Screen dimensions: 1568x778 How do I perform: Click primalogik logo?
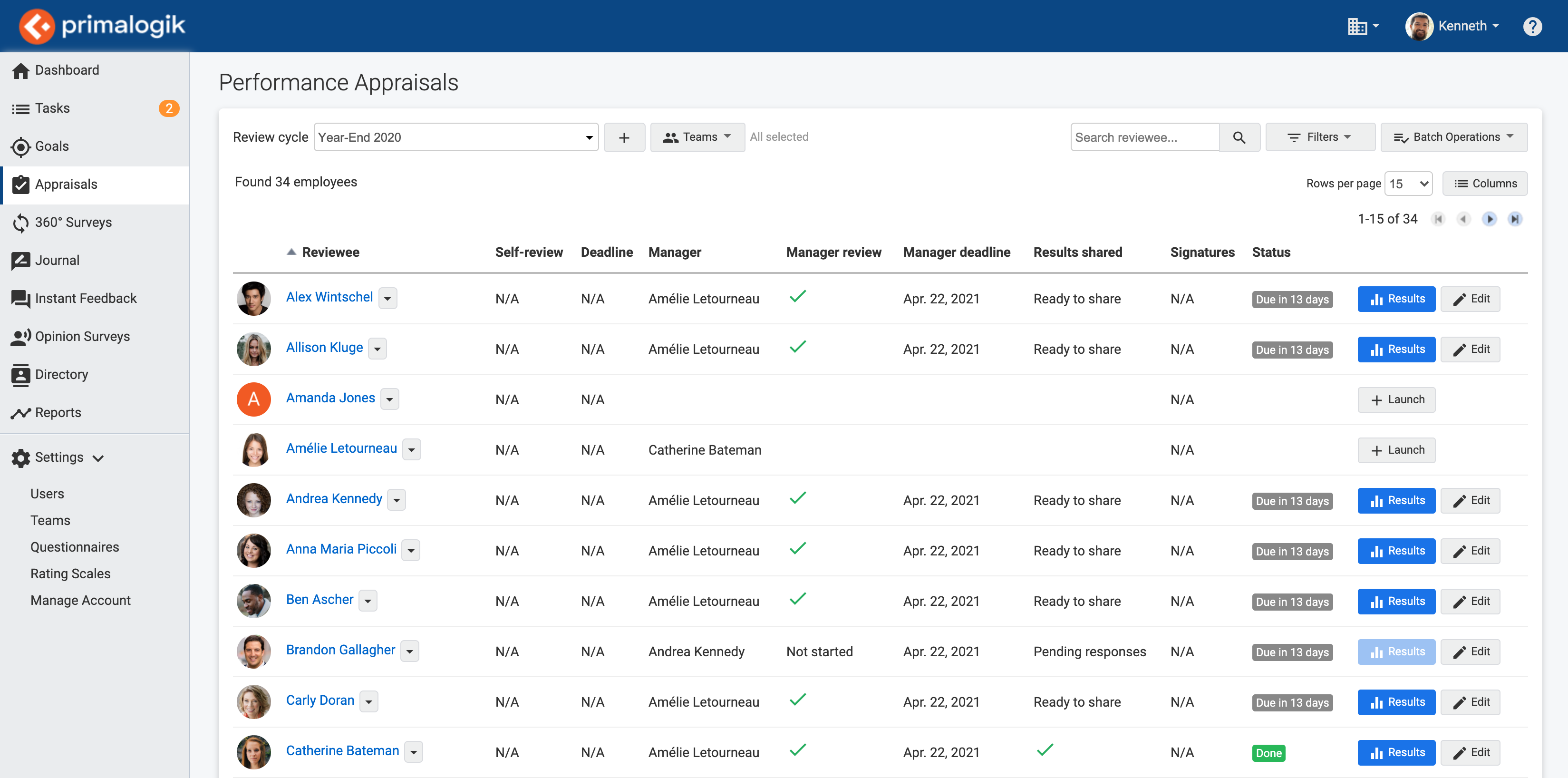point(102,26)
